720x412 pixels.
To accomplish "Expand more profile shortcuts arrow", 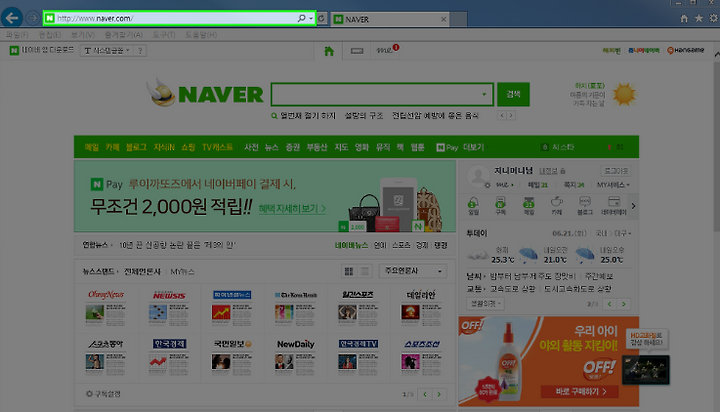I will pos(633,206).
